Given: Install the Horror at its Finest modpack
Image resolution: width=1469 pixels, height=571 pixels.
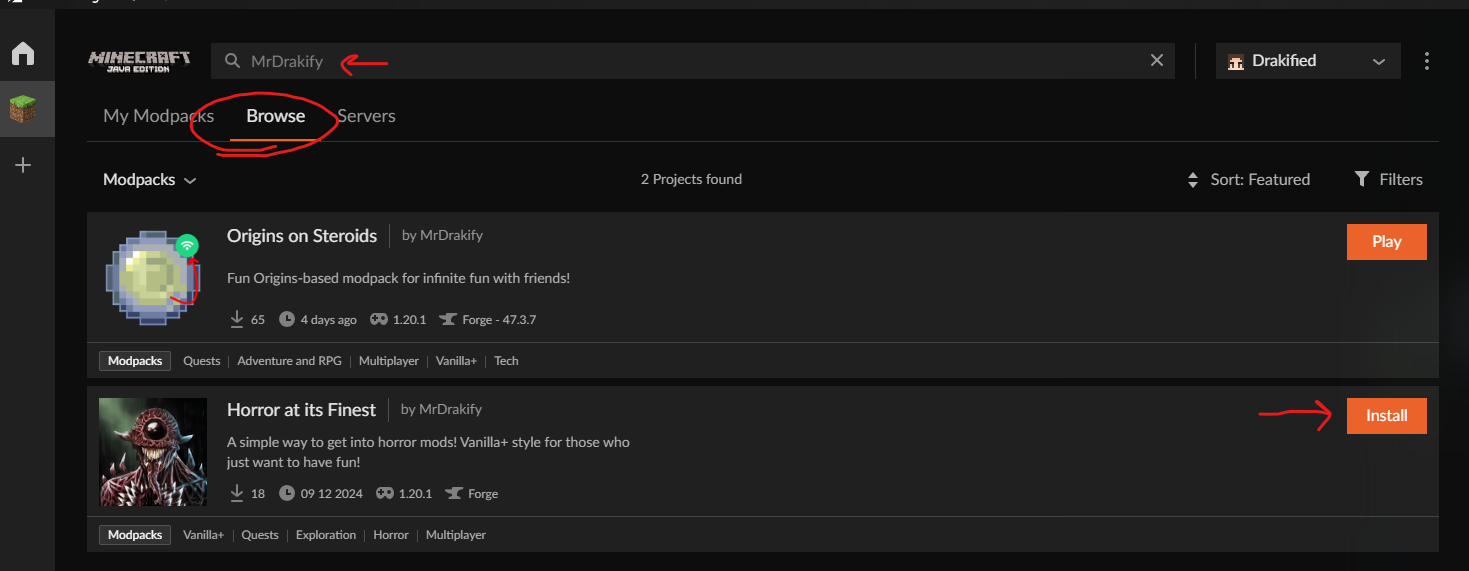Looking at the screenshot, I should [x=1386, y=416].
